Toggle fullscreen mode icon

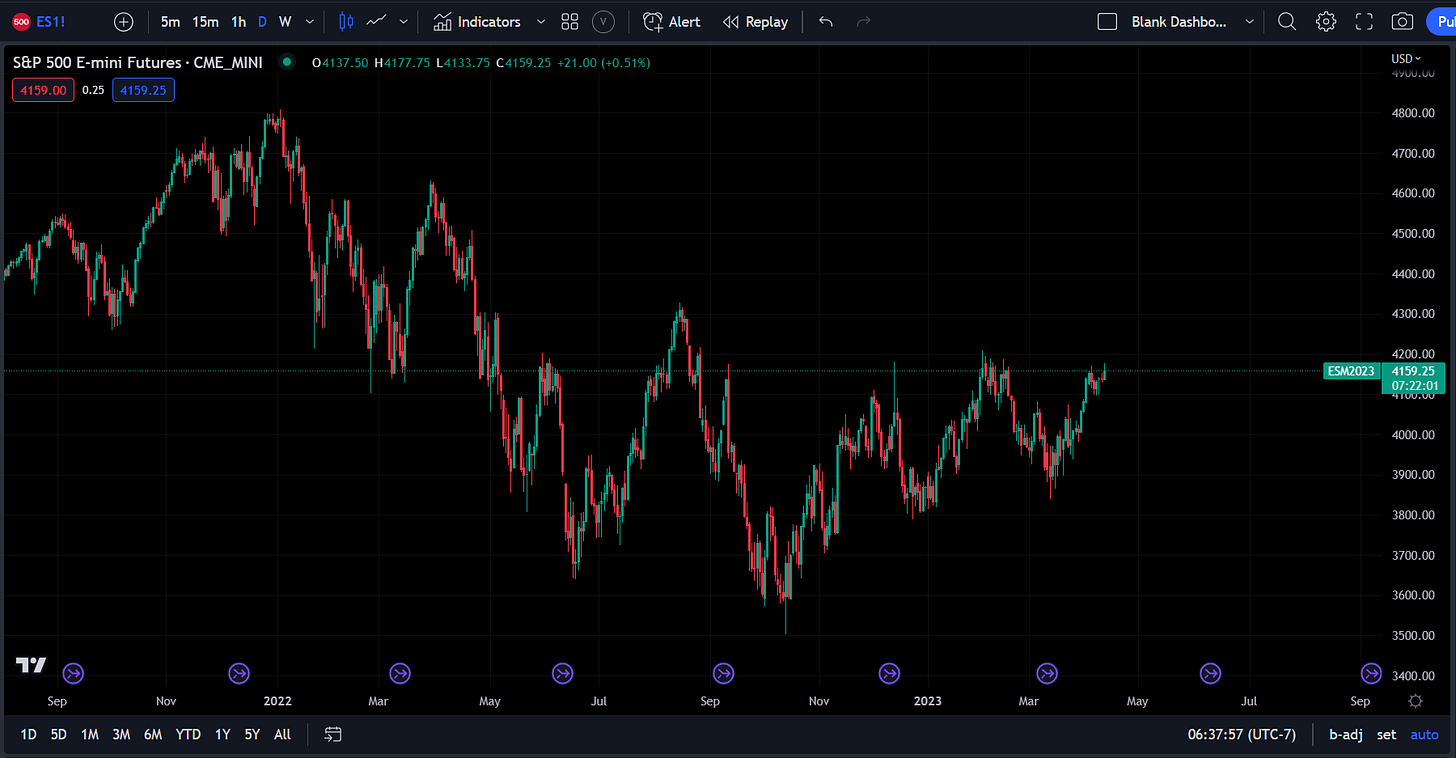coord(1364,21)
